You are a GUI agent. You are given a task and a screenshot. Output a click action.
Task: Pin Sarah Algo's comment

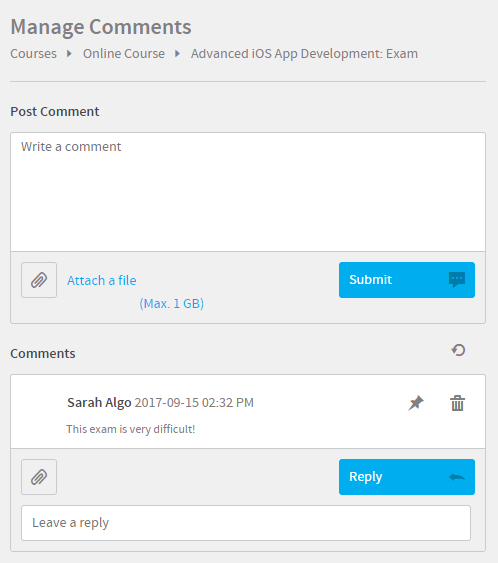click(416, 403)
